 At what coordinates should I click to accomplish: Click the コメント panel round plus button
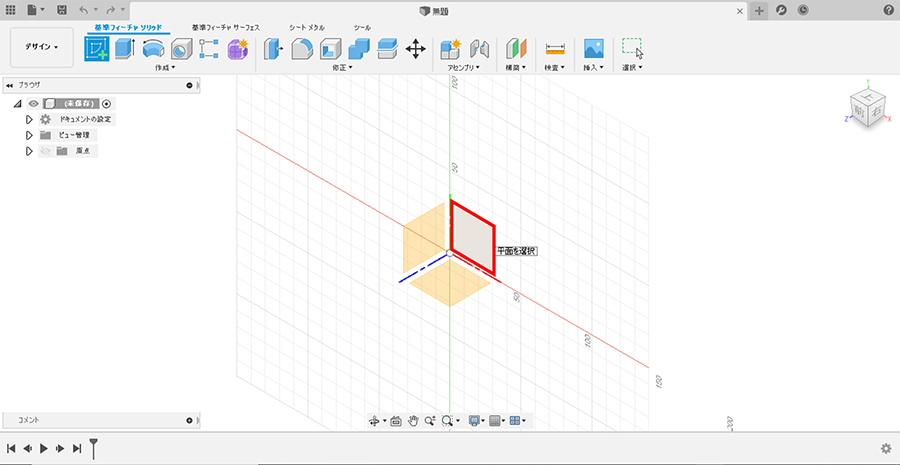[189, 420]
